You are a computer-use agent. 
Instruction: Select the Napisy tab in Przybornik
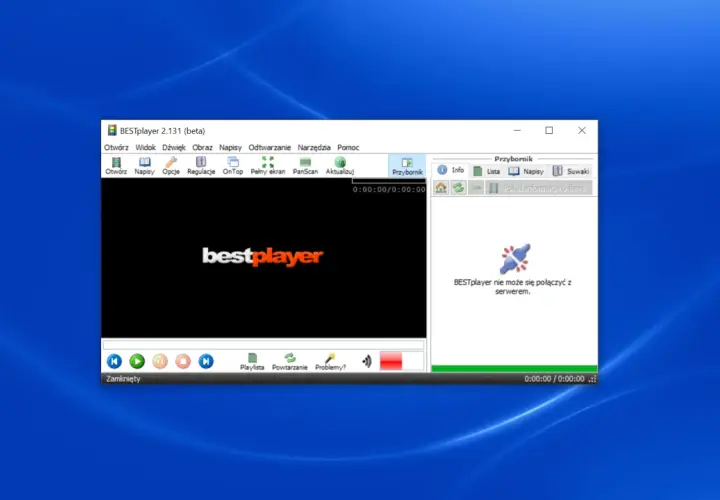pos(526,171)
